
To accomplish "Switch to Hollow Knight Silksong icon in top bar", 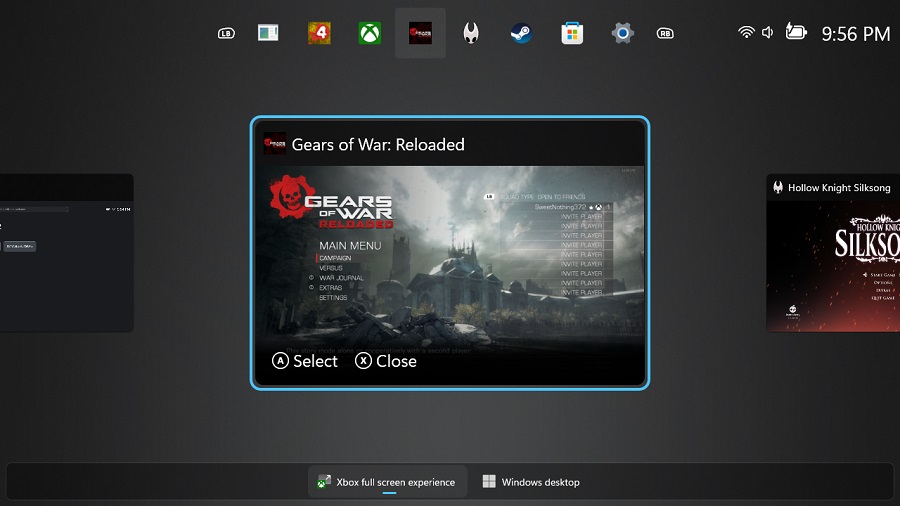I will (471, 33).
